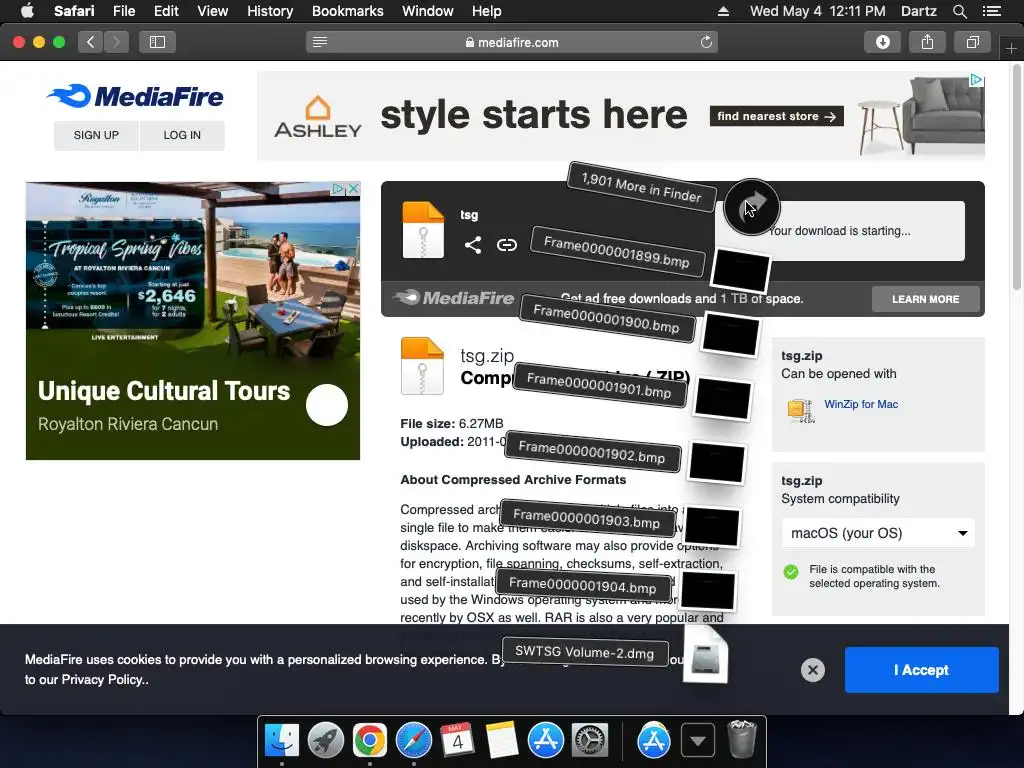
Task: Open the Safari Share button
Action: click(x=927, y=42)
